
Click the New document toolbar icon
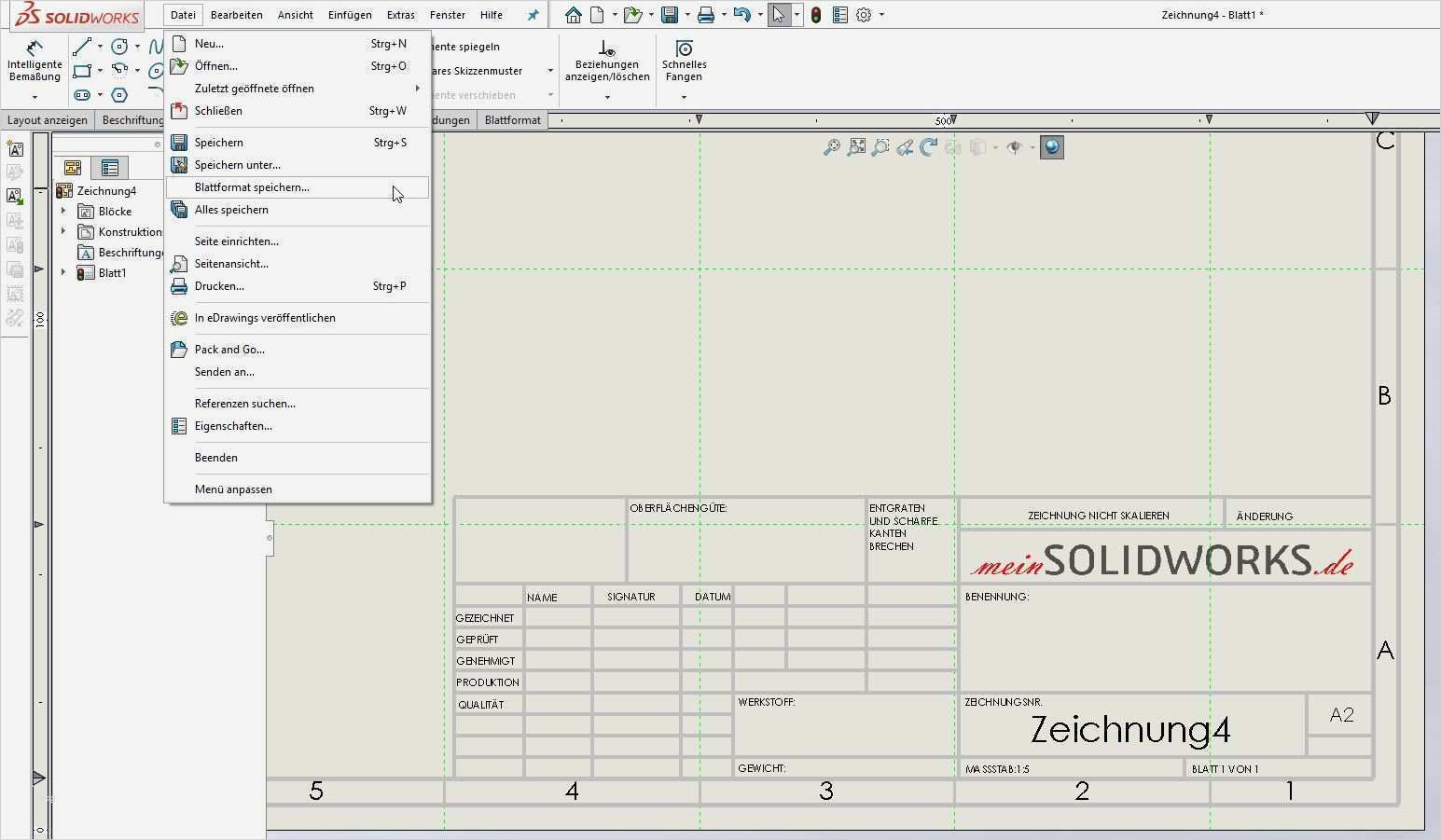(597, 15)
